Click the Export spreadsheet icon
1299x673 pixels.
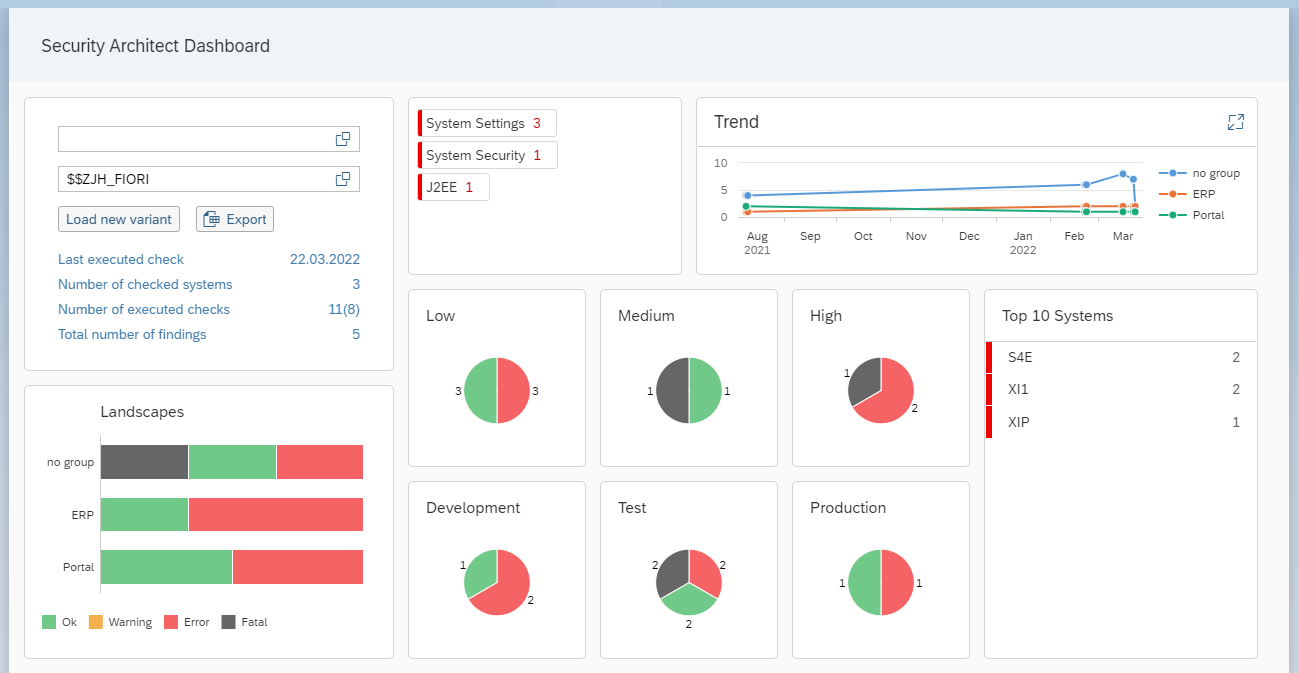pyautogui.click(x=211, y=219)
